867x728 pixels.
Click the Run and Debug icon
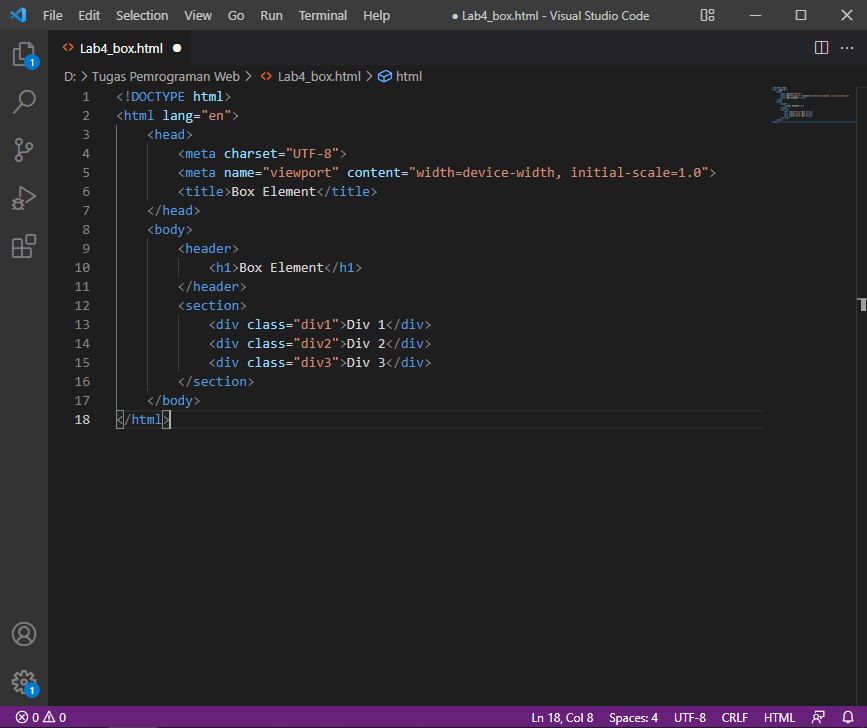pyautogui.click(x=25, y=198)
